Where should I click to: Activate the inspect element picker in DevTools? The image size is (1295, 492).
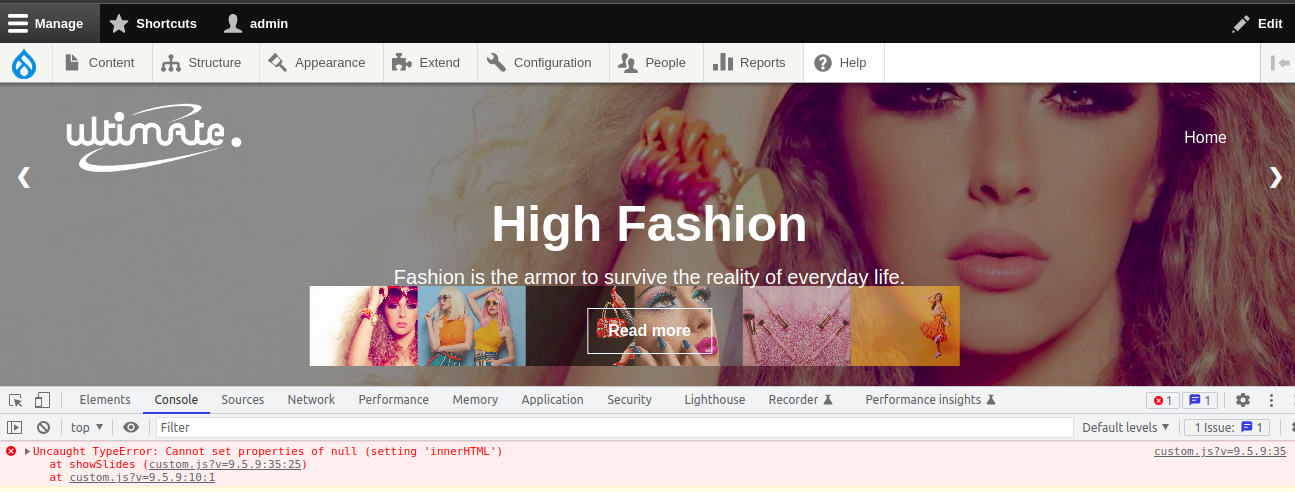coord(16,400)
